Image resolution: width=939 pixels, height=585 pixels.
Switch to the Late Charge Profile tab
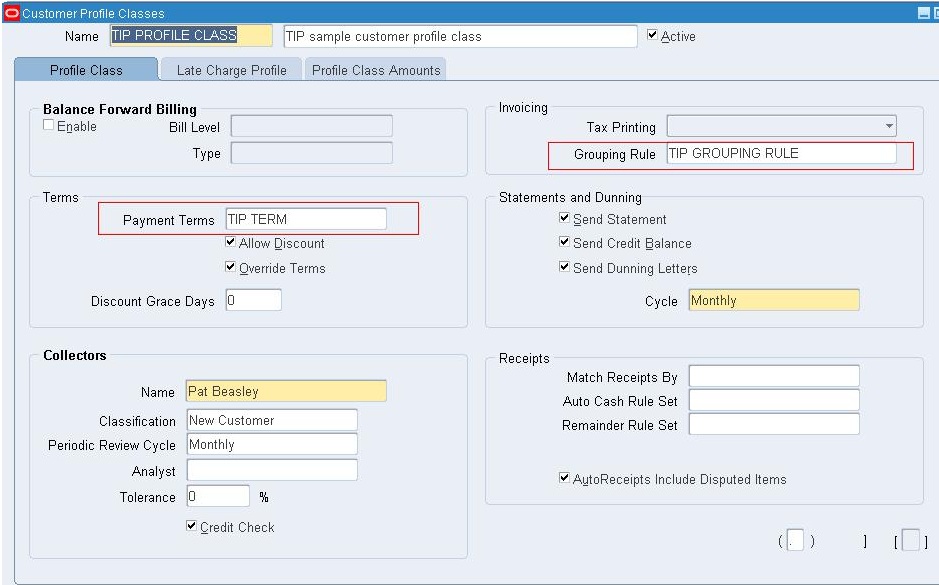pyautogui.click(x=231, y=69)
